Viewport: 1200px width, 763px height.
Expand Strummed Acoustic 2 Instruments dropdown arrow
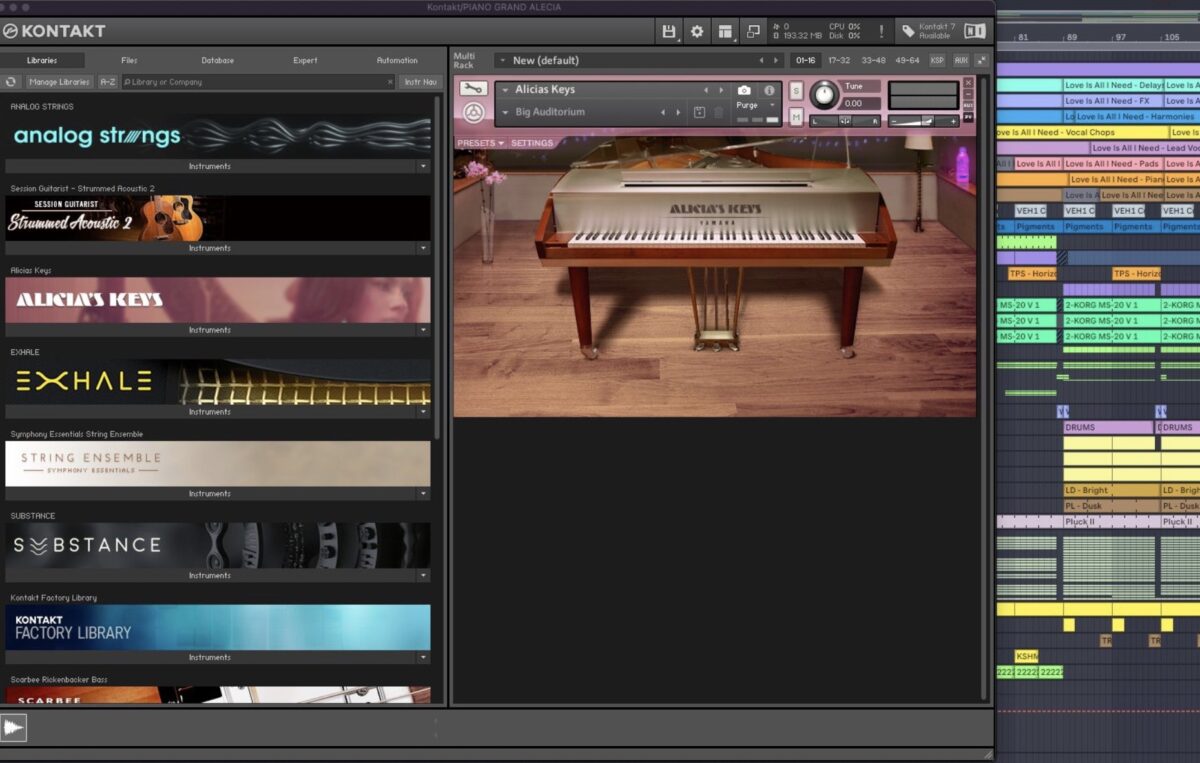pyautogui.click(x=423, y=248)
